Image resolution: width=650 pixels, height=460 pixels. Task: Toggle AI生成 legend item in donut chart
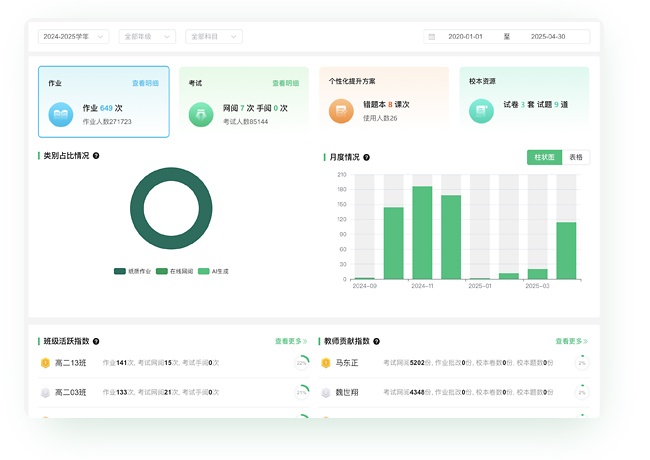point(214,271)
